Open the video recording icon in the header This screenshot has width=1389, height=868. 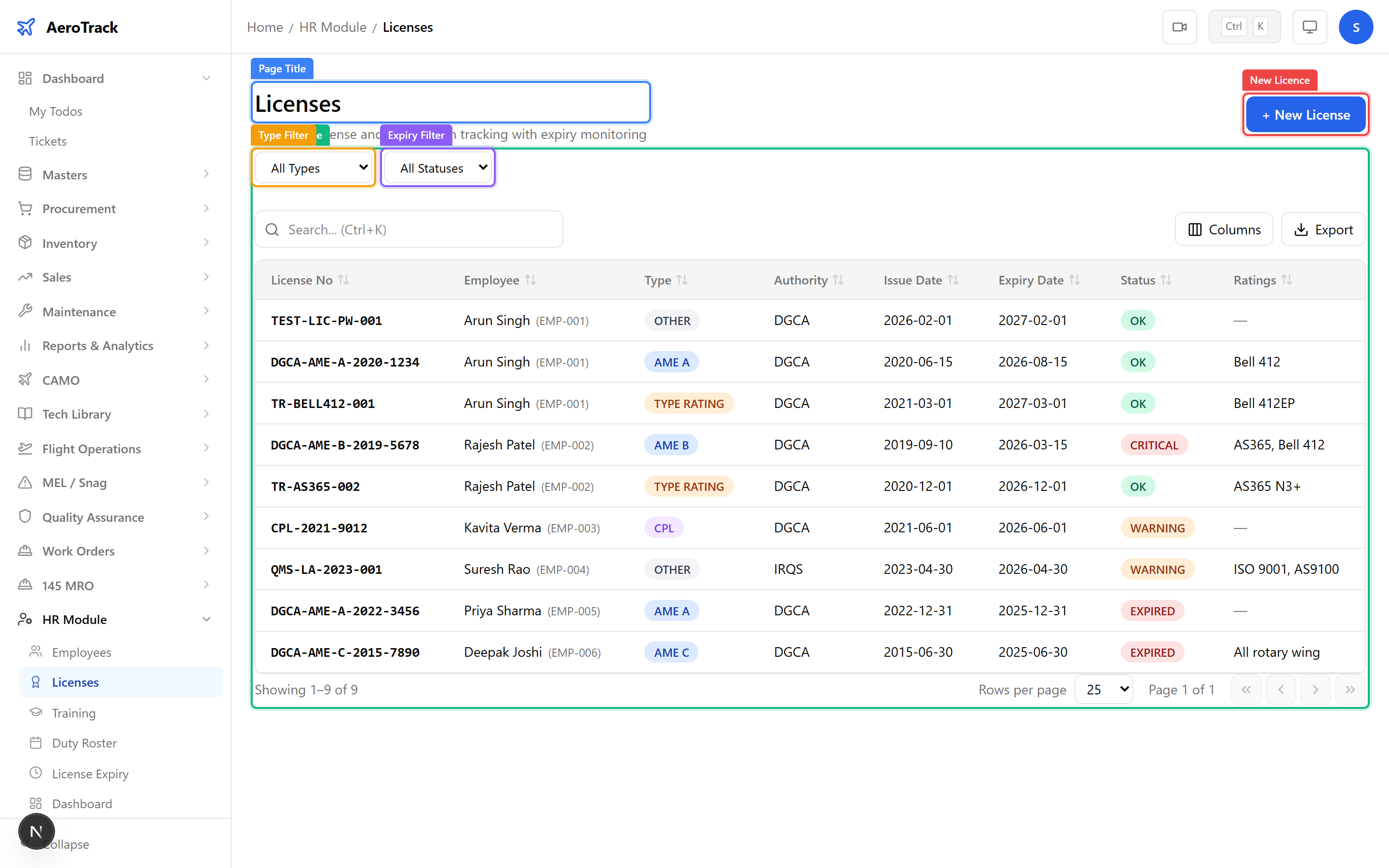[x=1180, y=27]
